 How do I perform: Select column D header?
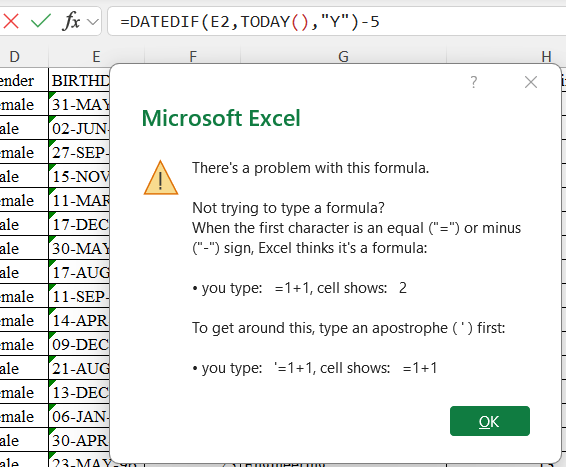click(24, 57)
